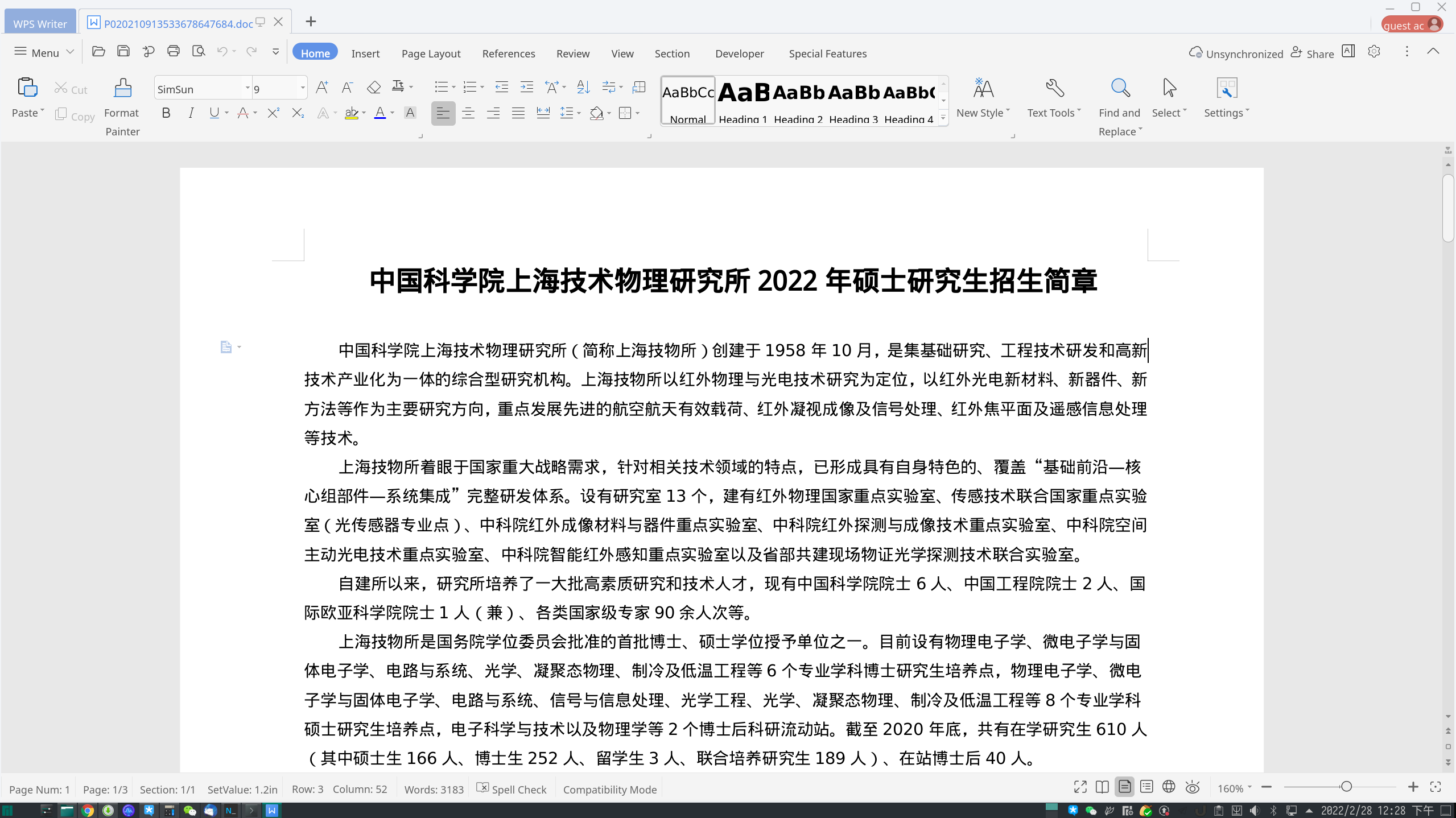
Task: Open the font size dropdown
Action: 302,88
